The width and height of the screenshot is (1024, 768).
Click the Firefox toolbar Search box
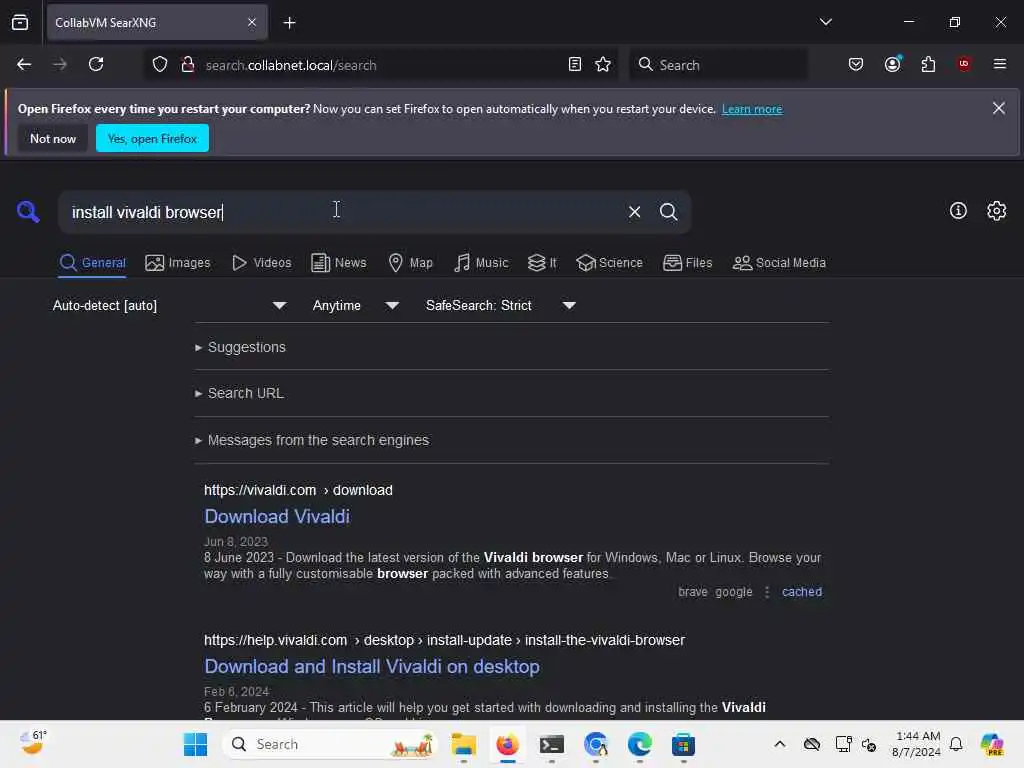click(718, 65)
